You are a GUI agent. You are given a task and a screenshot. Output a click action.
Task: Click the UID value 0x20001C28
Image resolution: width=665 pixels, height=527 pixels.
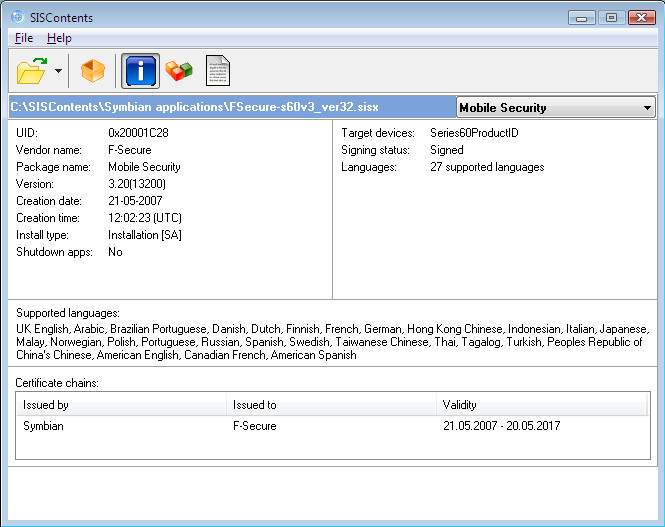(x=138, y=133)
